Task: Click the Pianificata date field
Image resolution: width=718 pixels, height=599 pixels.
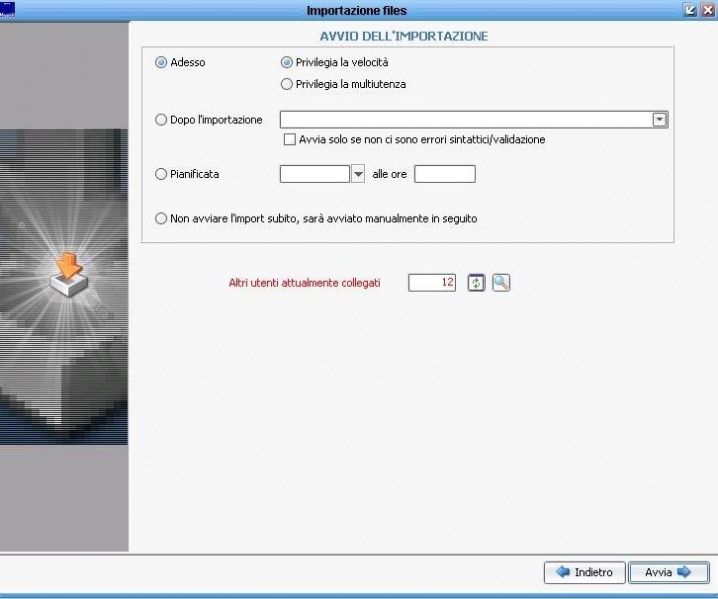Action: click(315, 174)
